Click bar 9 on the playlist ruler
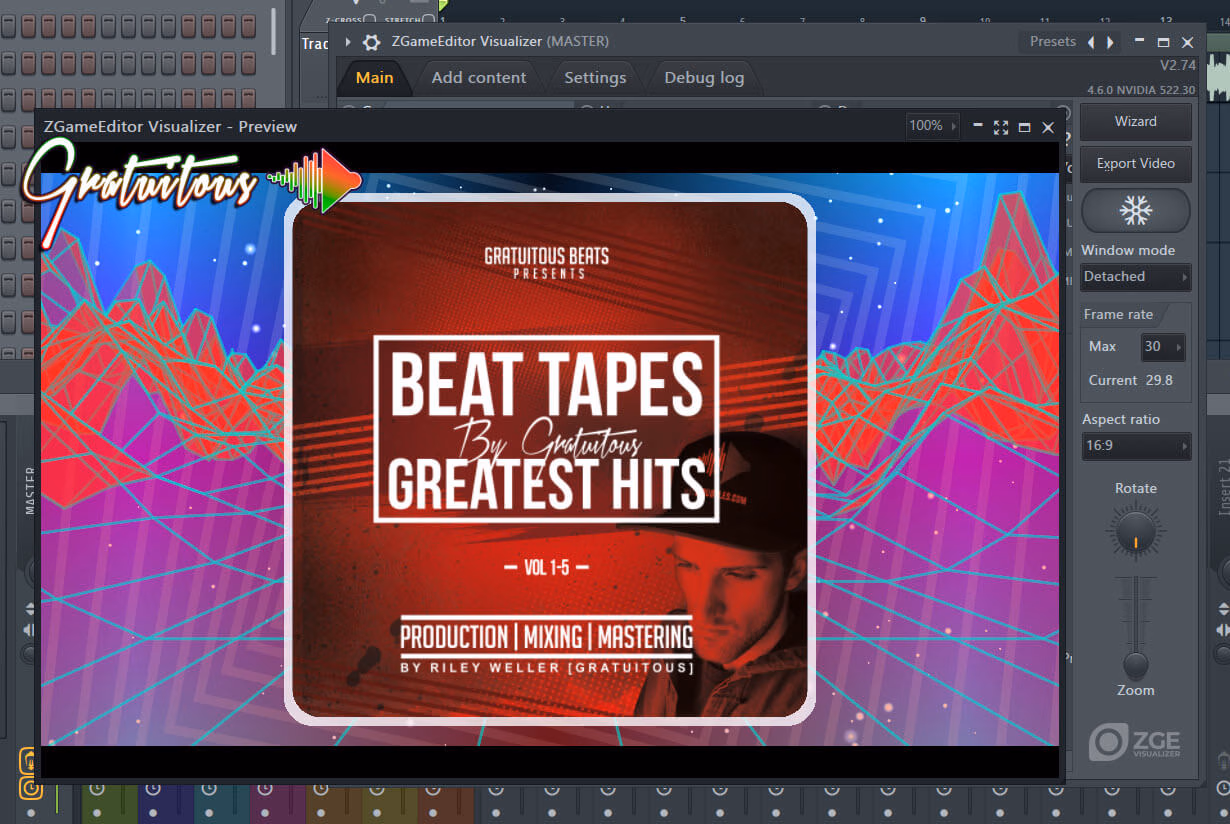Image resolution: width=1230 pixels, height=824 pixels. coord(921,19)
